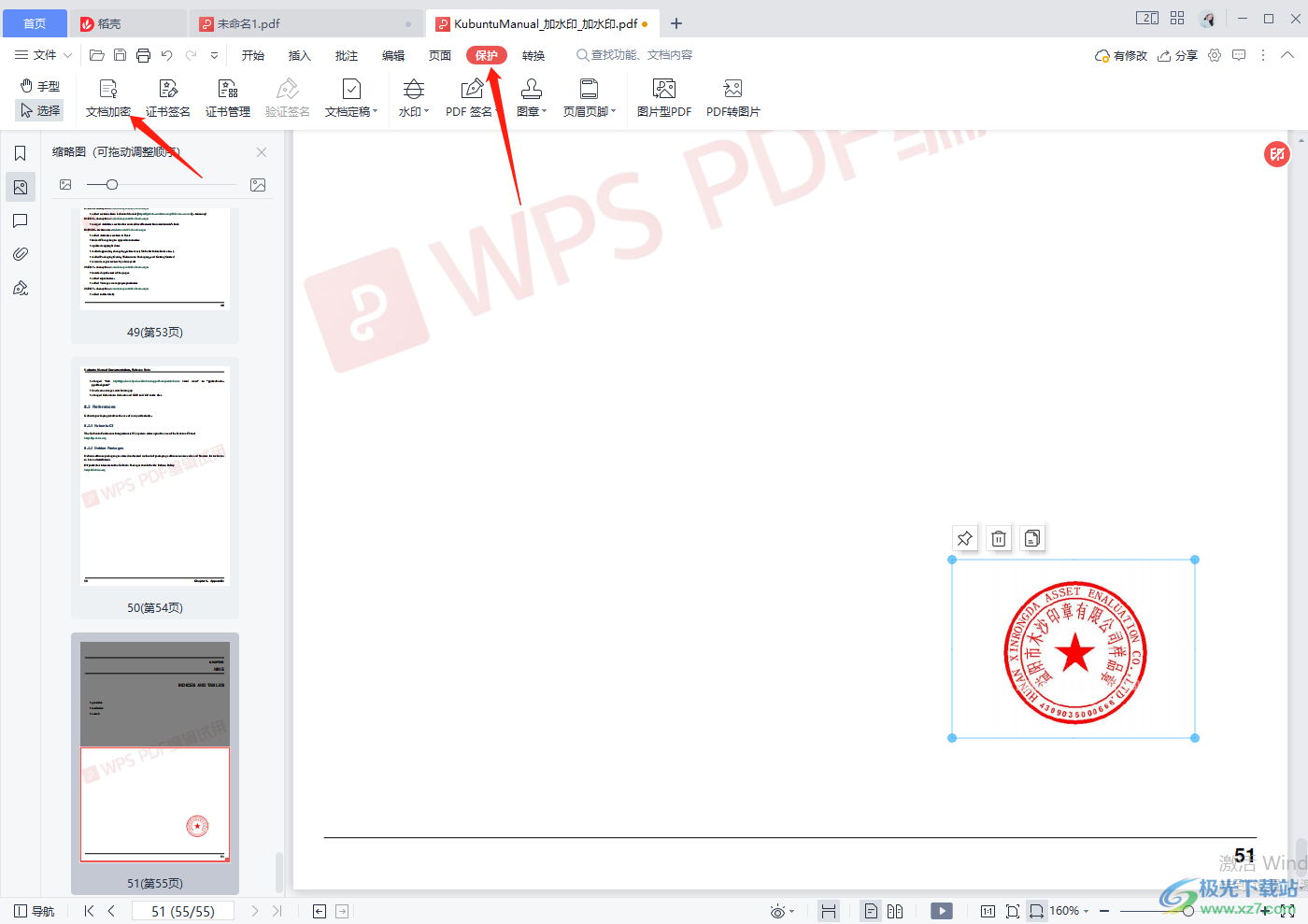Switch to the 转换 ribbon tab

click(533, 55)
